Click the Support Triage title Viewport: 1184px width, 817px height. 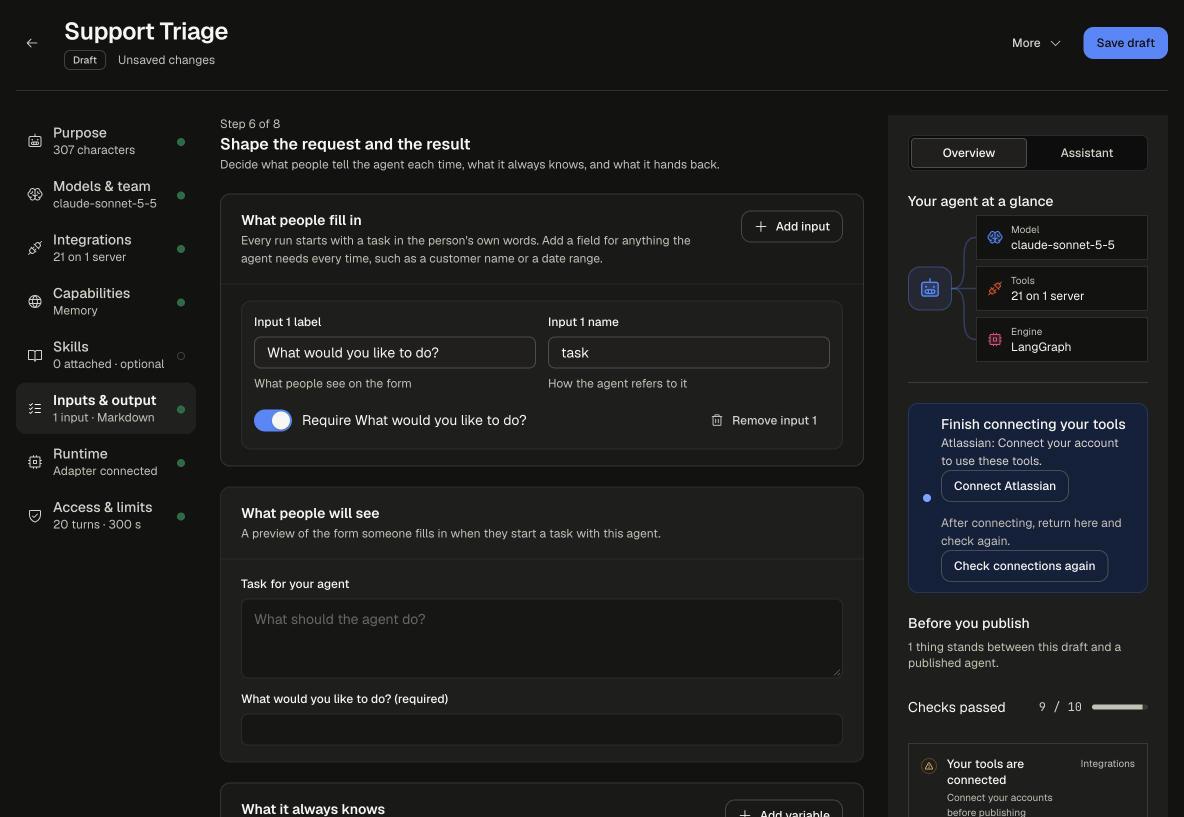click(x=146, y=31)
